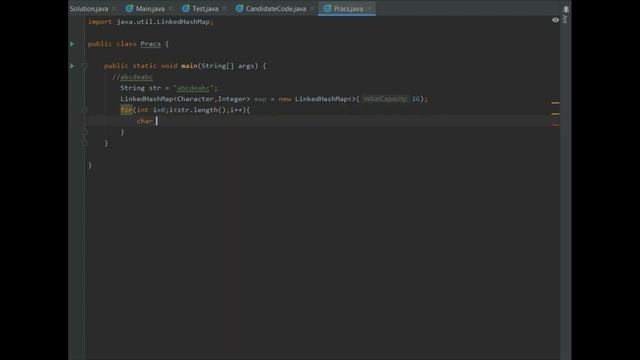The width and height of the screenshot is (640, 360).
Task: Click main method closing fold marker
Action: coord(84,143)
